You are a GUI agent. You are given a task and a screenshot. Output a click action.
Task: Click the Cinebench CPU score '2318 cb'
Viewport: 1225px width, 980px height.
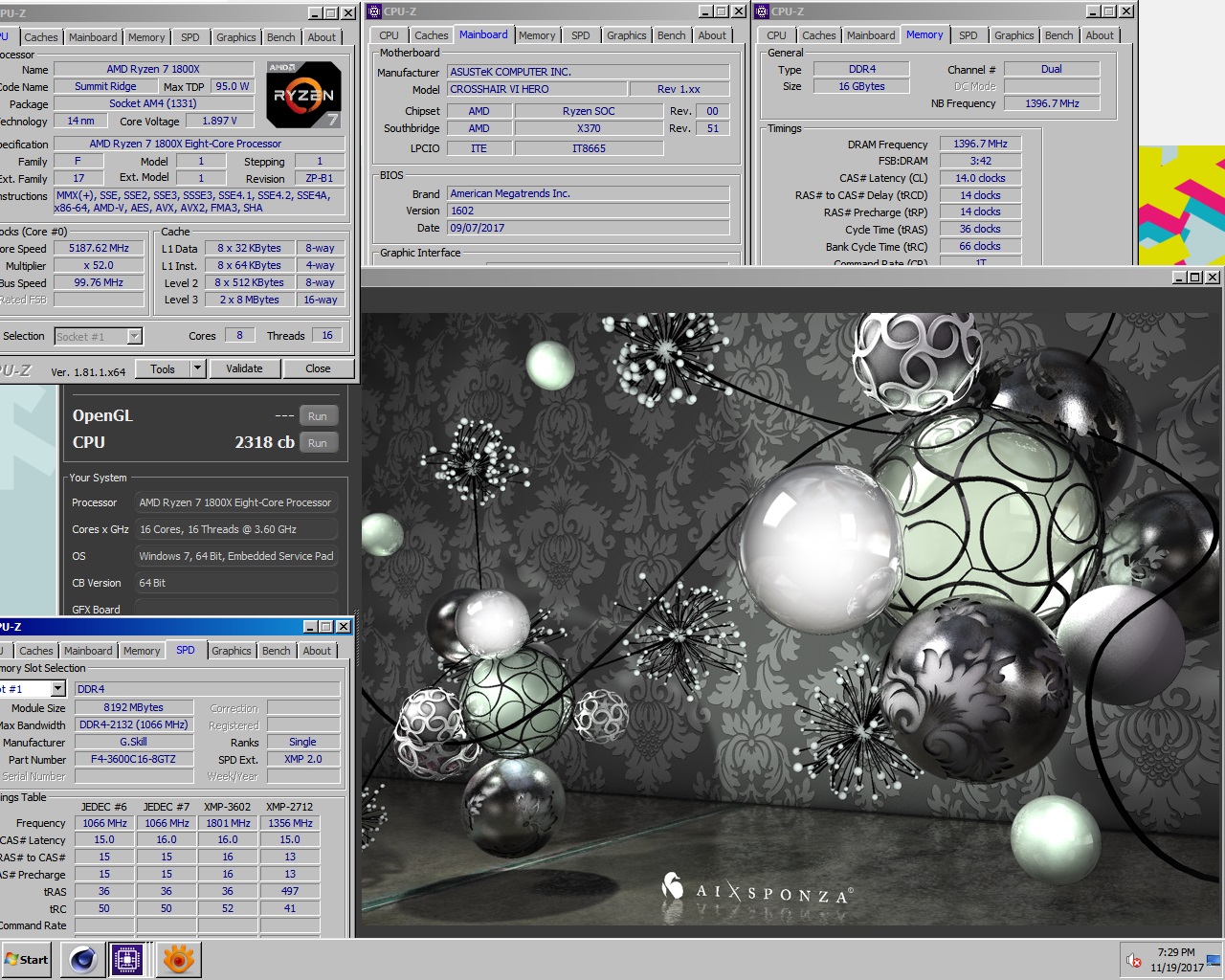264,442
